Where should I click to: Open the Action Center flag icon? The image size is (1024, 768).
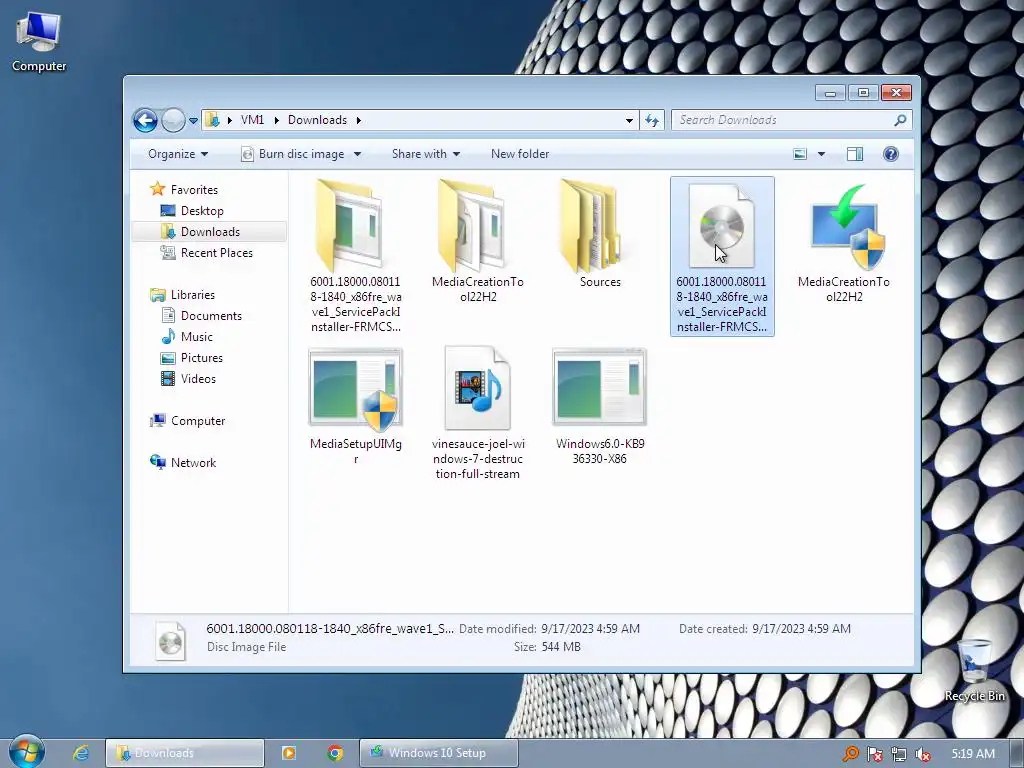(874, 754)
